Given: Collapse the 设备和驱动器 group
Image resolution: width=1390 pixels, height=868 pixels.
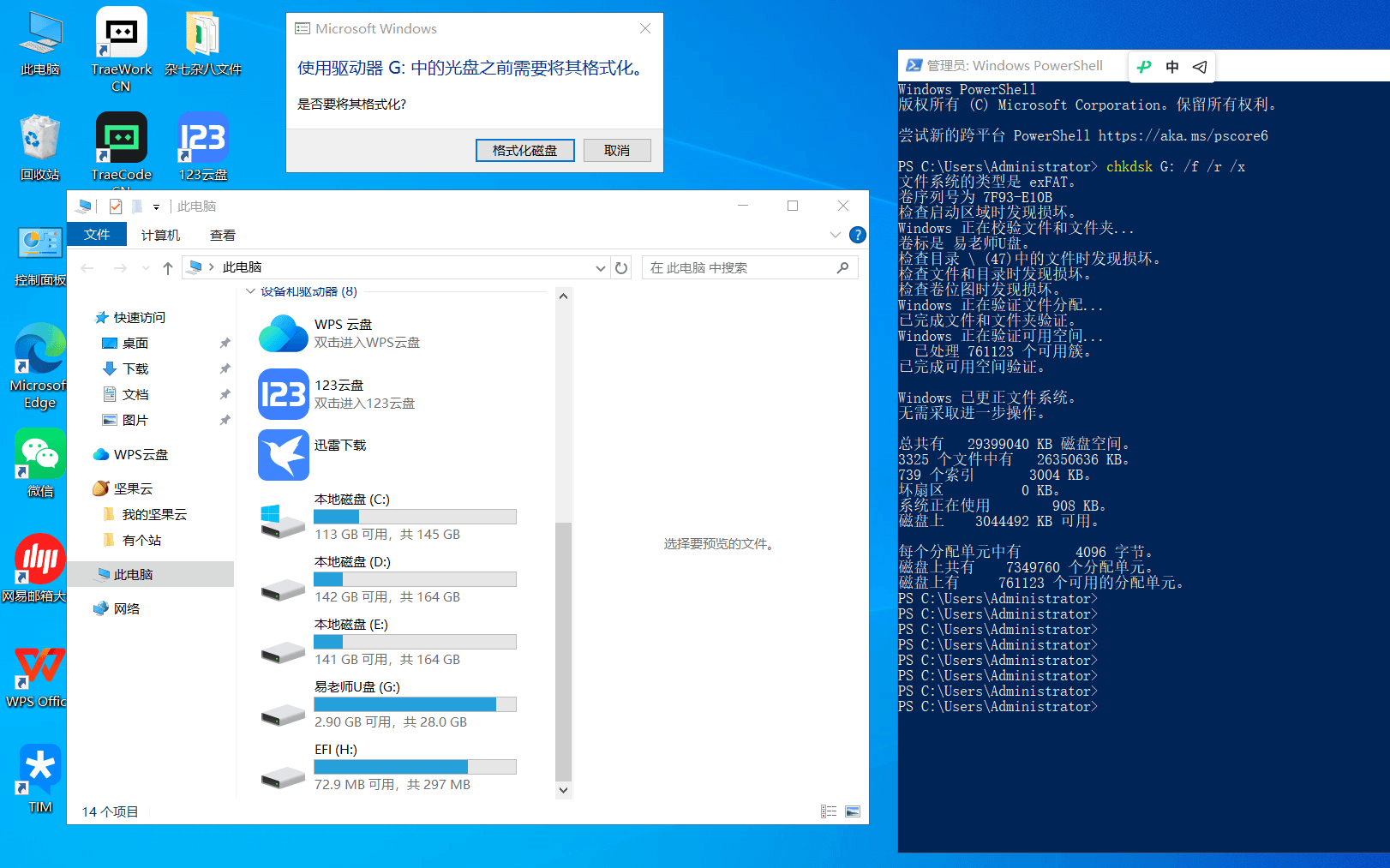Looking at the screenshot, I should [250, 291].
